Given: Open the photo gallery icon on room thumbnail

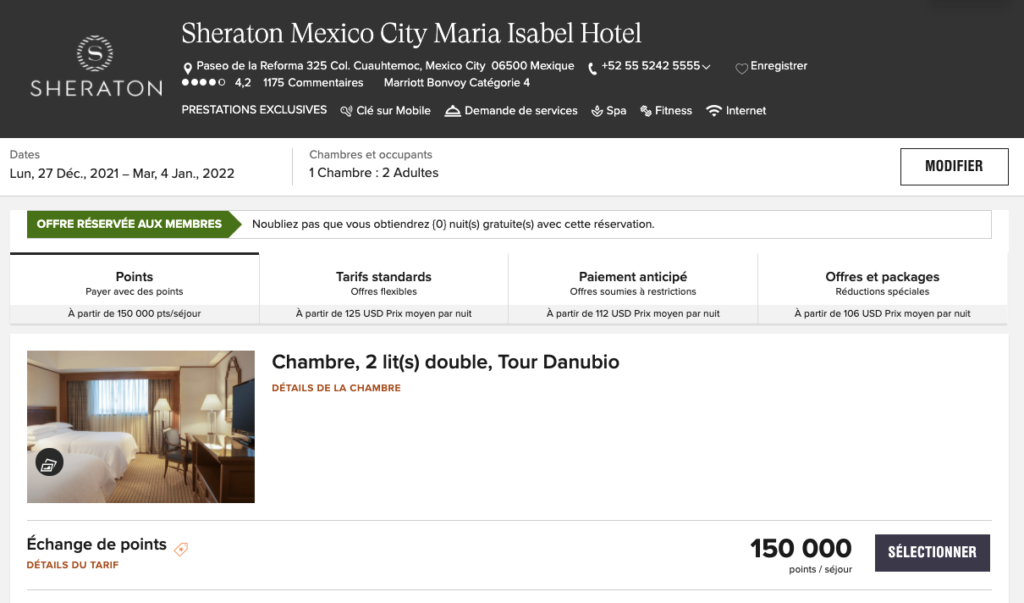Looking at the screenshot, I should [x=47, y=463].
